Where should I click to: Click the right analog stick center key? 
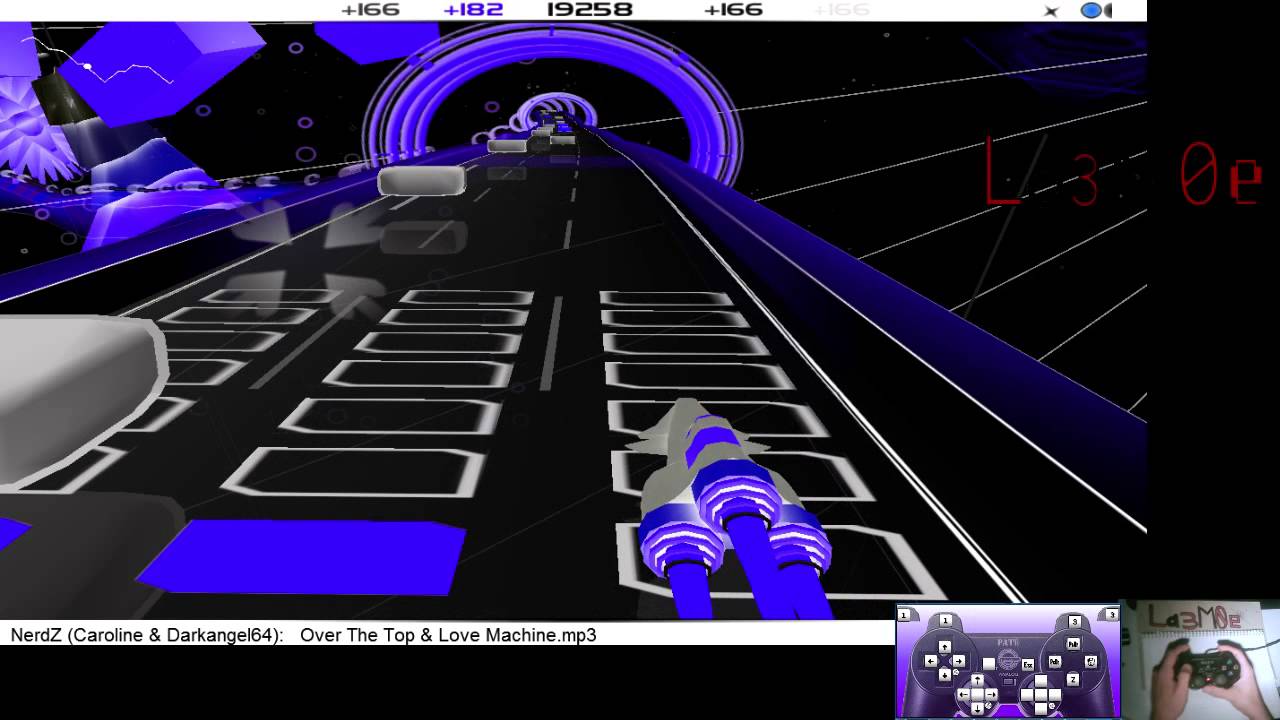pos(1041,695)
